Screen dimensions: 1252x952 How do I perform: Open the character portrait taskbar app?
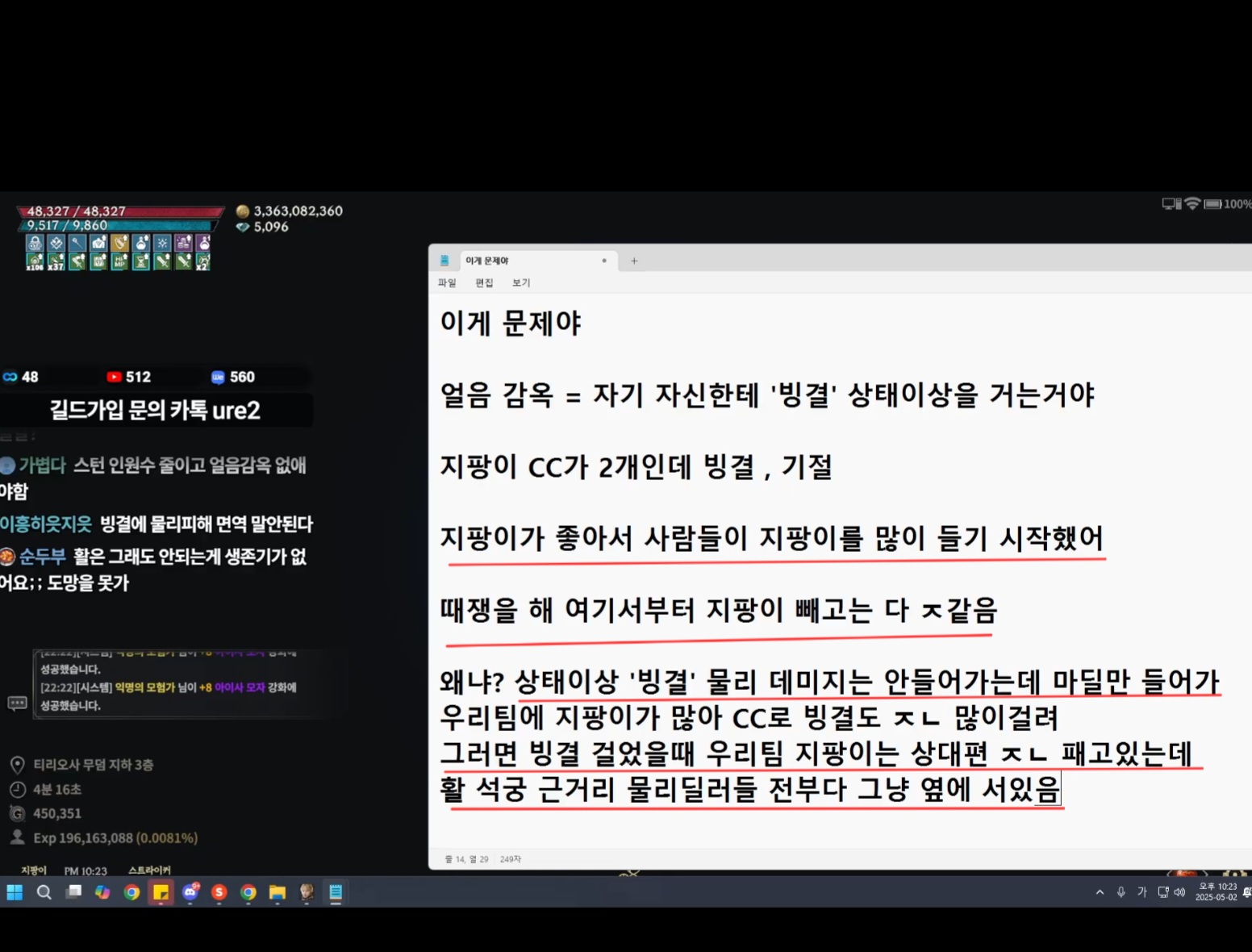(307, 891)
